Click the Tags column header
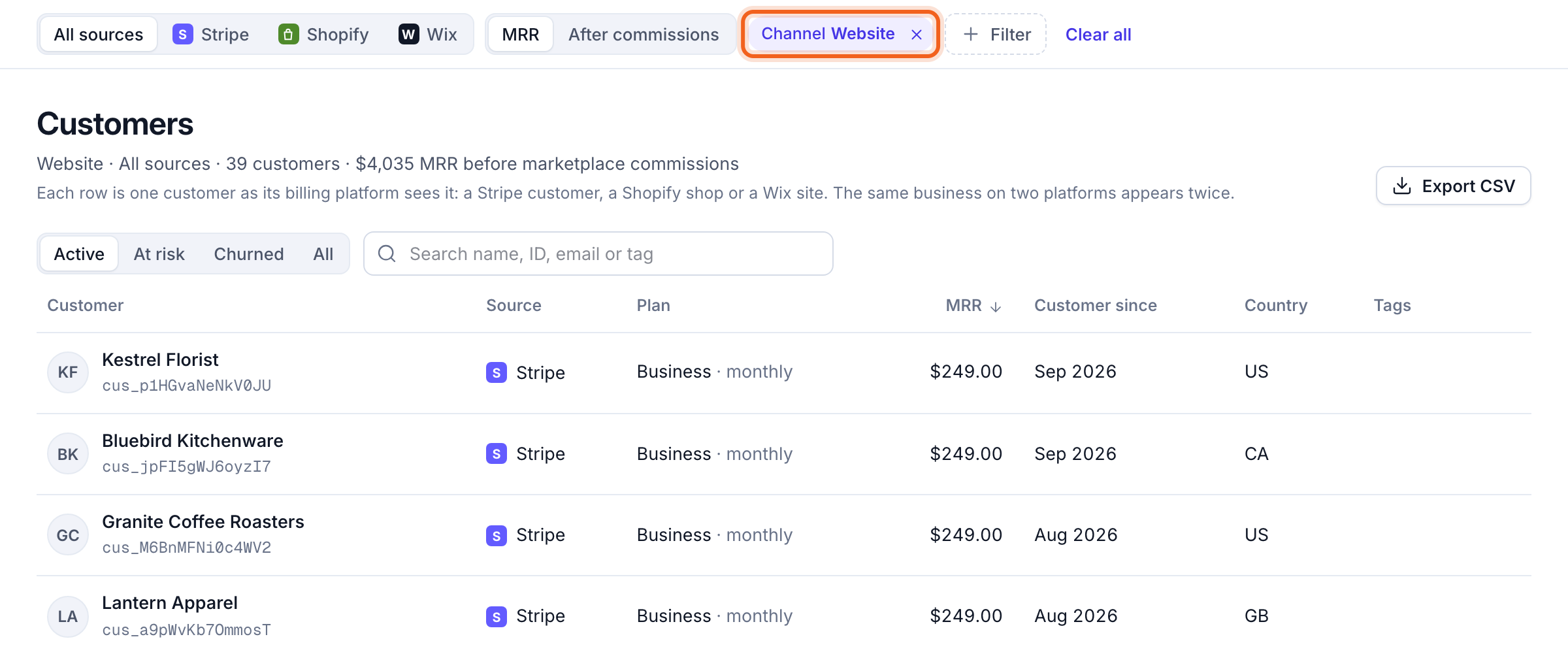This screenshot has height=656, width=1568. [x=1392, y=305]
